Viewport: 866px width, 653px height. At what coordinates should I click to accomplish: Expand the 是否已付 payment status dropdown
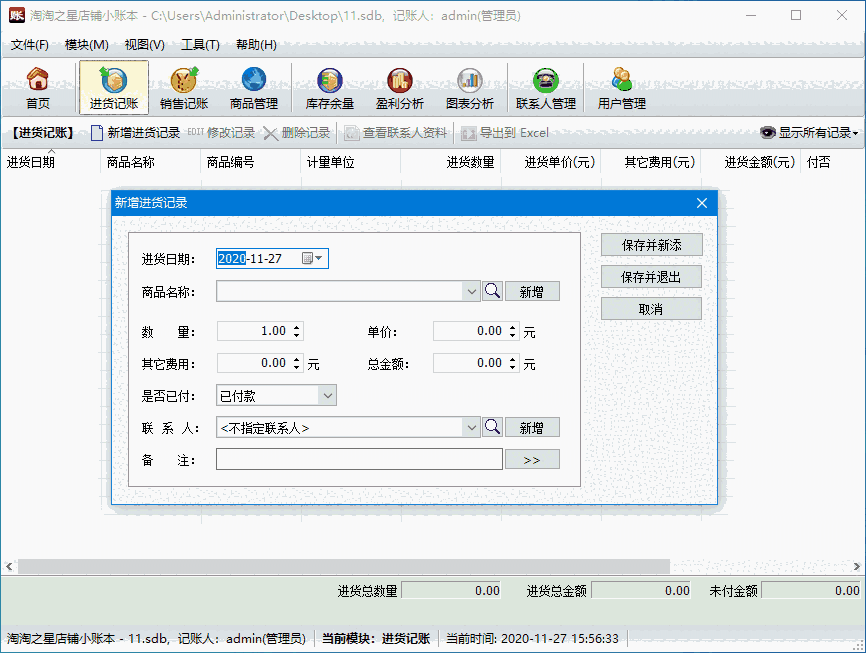327,396
